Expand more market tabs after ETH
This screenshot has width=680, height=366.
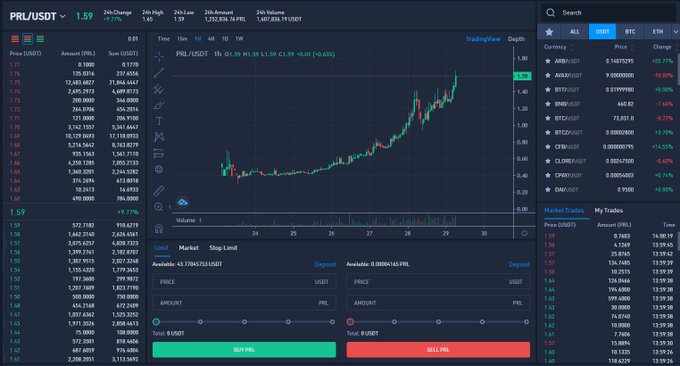pos(675,32)
